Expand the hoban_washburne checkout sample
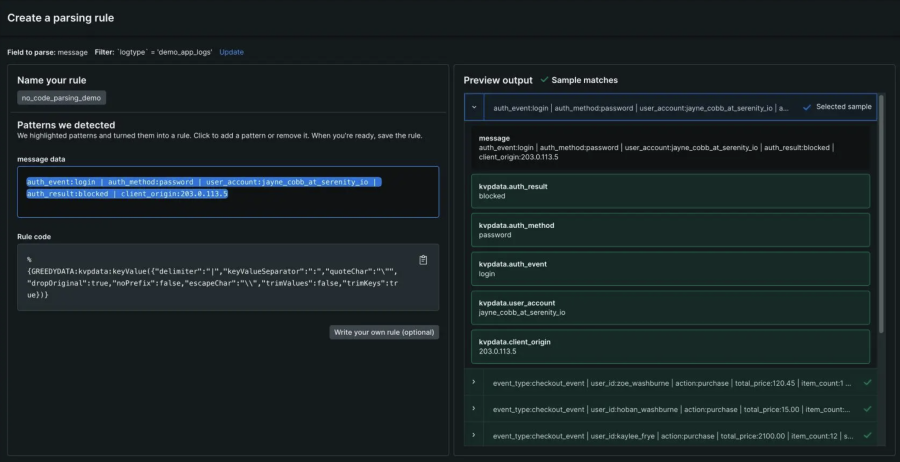This screenshot has width=900, height=462. (x=474, y=409)
